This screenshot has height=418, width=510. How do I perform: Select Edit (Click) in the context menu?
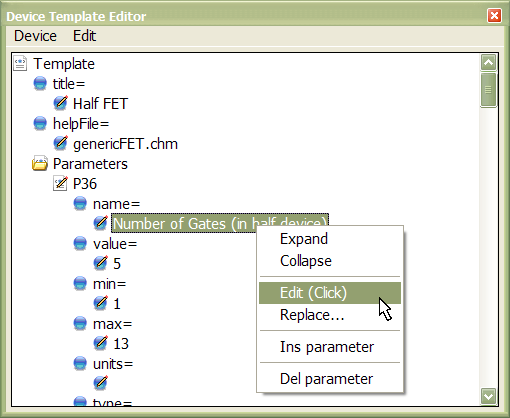[330, 293]
